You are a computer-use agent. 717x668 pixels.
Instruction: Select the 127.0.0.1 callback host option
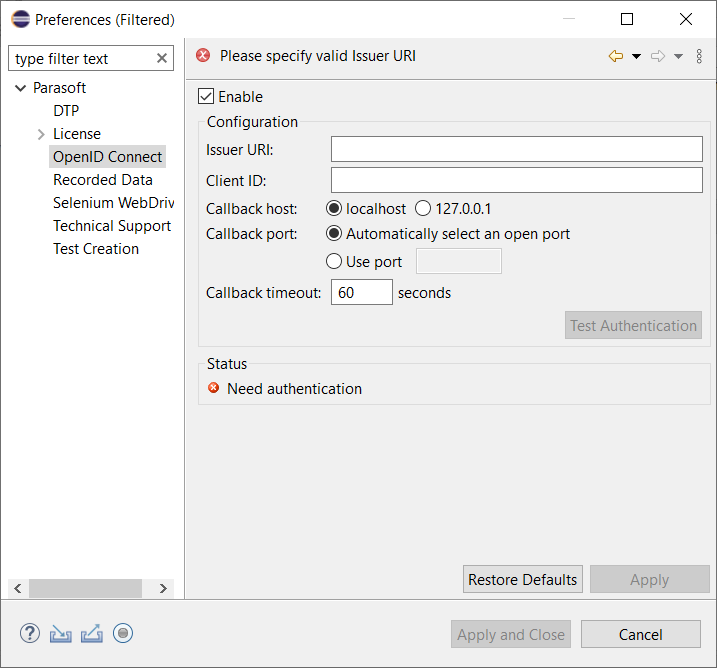tap(423, 208)
